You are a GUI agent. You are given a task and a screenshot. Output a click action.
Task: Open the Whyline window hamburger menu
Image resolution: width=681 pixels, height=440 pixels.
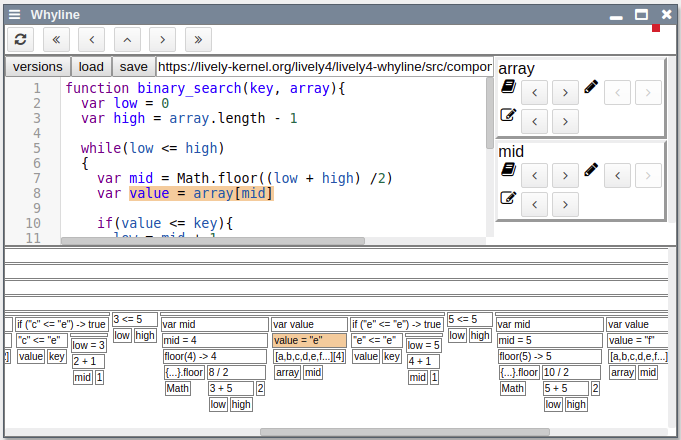tap(14, 15)
